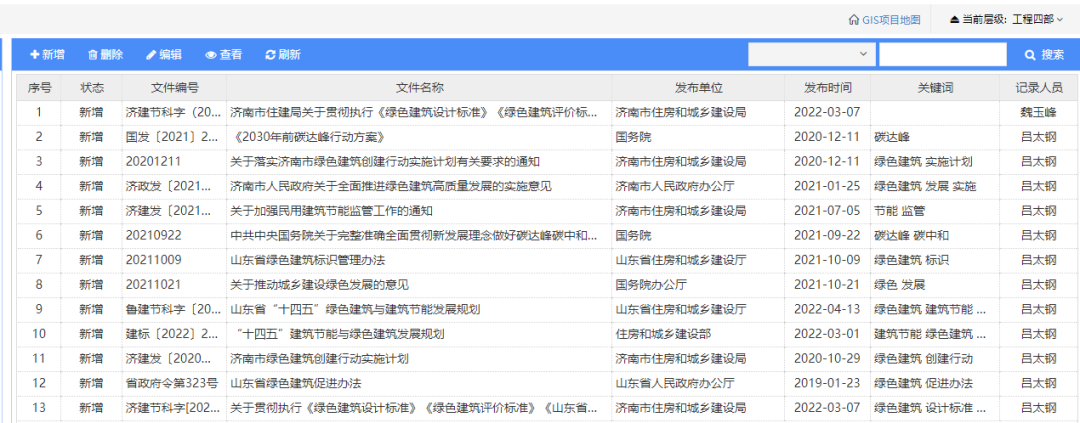Click the search keyword input box
The image size is (1080, 423).
coord(942,54)
